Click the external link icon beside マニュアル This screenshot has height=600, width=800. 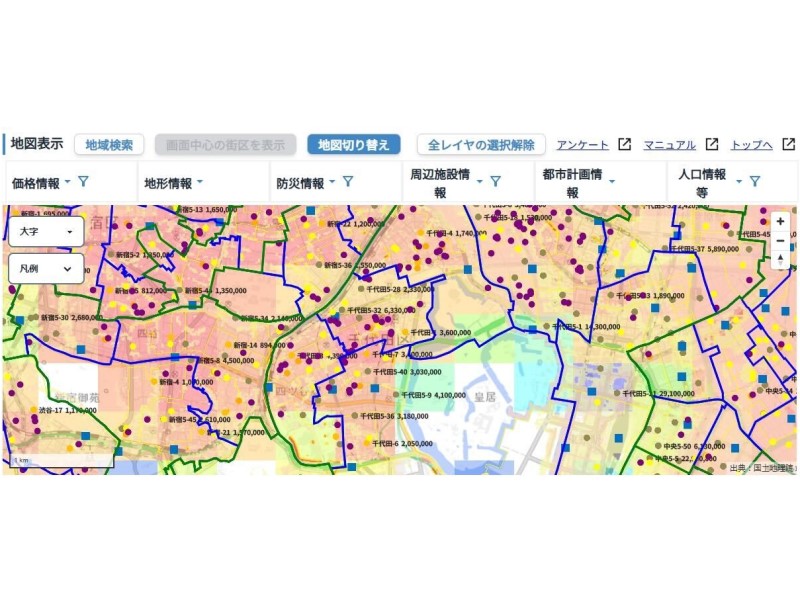[x=712, y=144]
